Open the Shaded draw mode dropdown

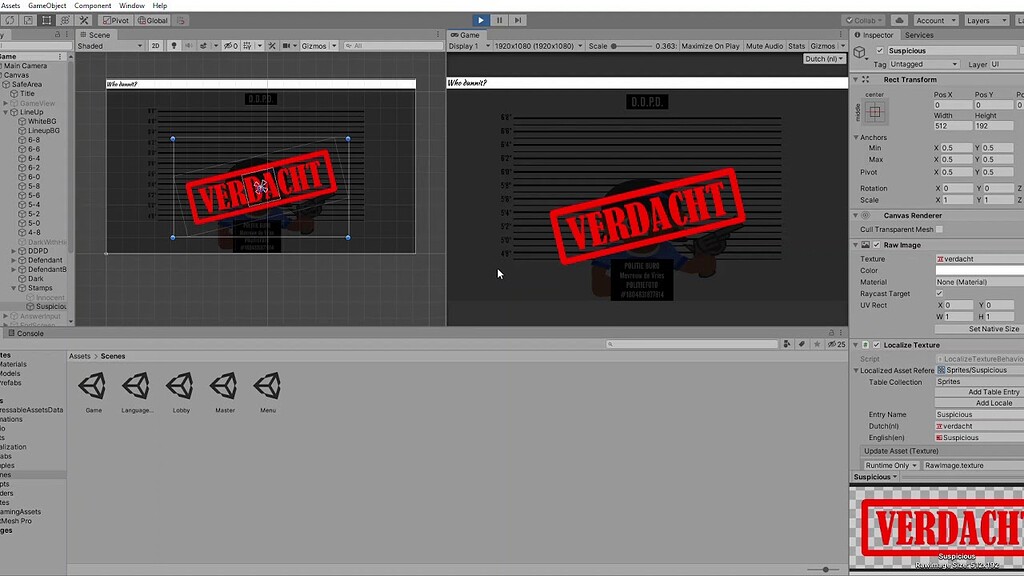(x=110, y=45)
